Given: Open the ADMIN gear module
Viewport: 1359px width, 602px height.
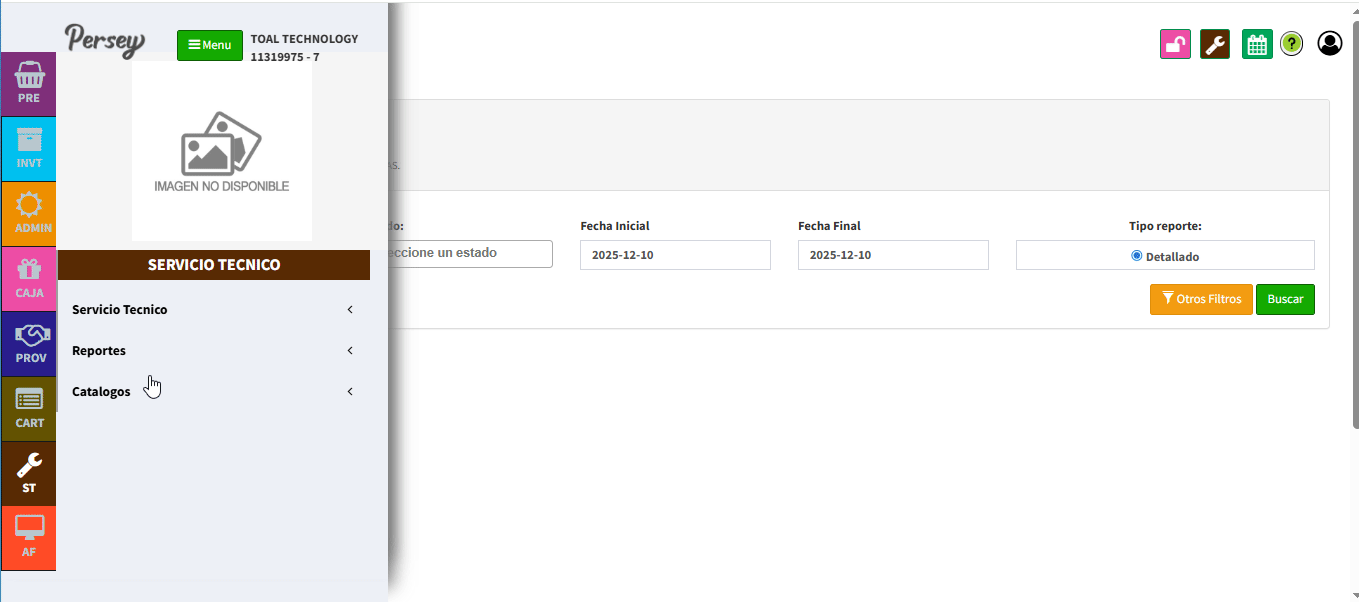Looking at the screenshot, I should pos(29,213).
